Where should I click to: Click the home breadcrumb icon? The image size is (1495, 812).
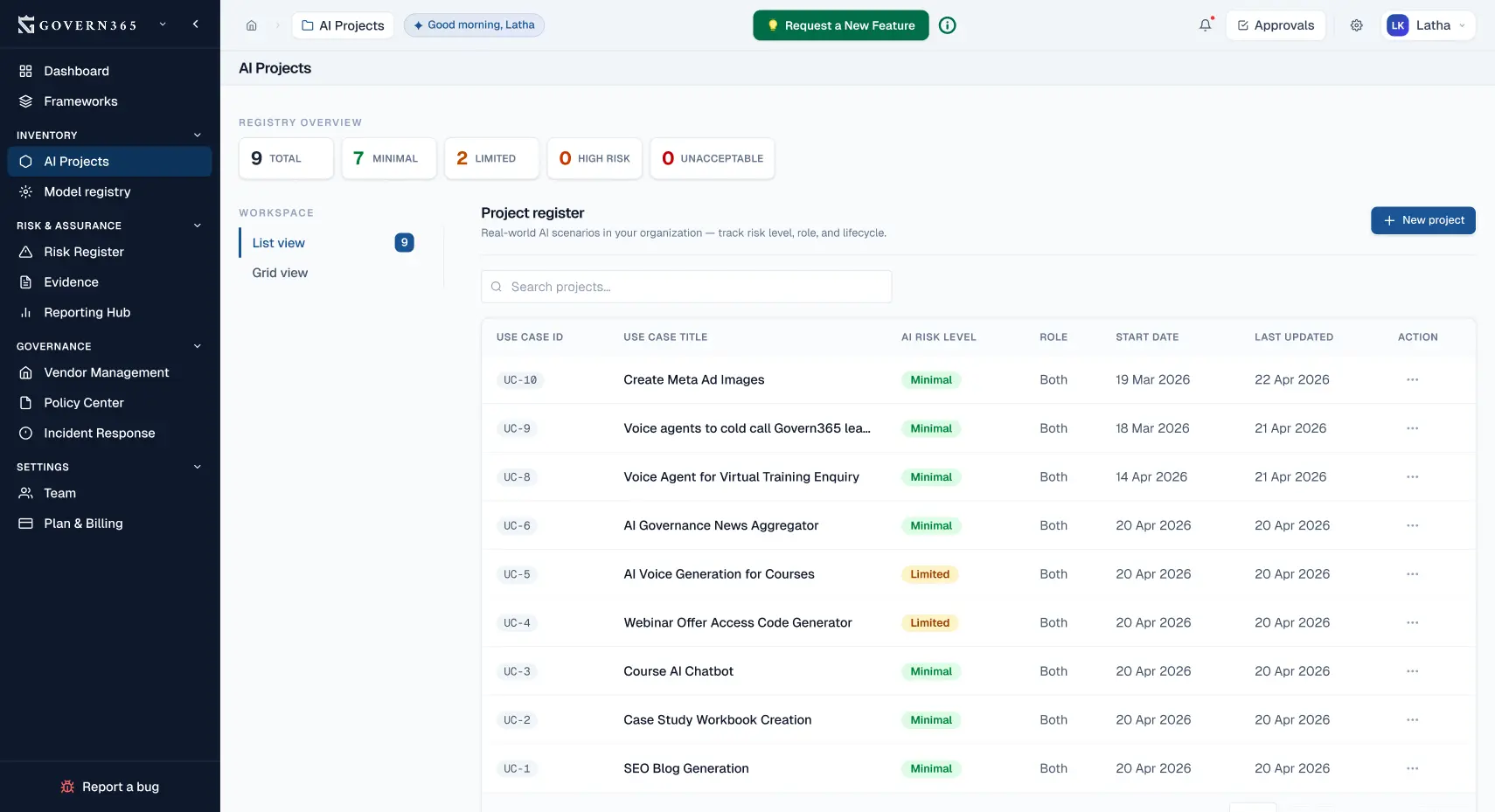coord(252,25)
